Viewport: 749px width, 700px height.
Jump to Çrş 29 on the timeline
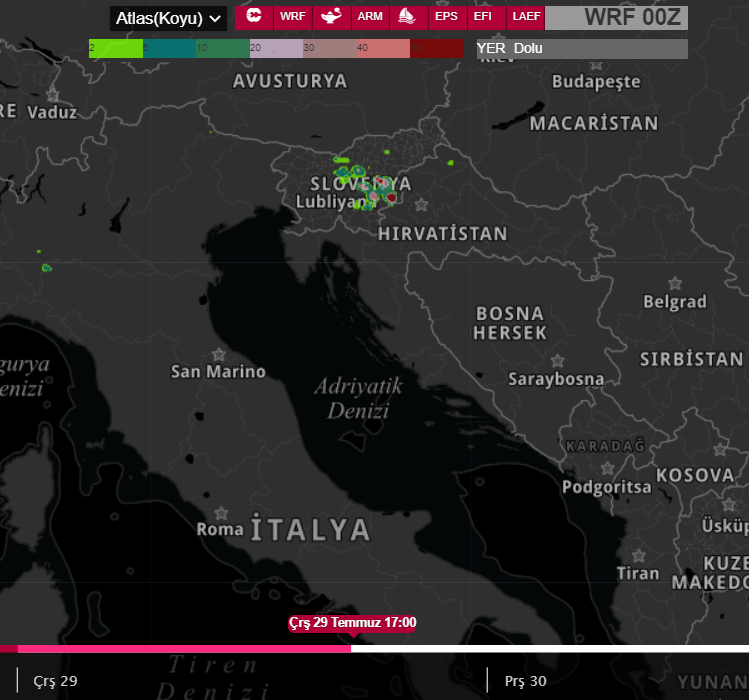tap(55, 681)
